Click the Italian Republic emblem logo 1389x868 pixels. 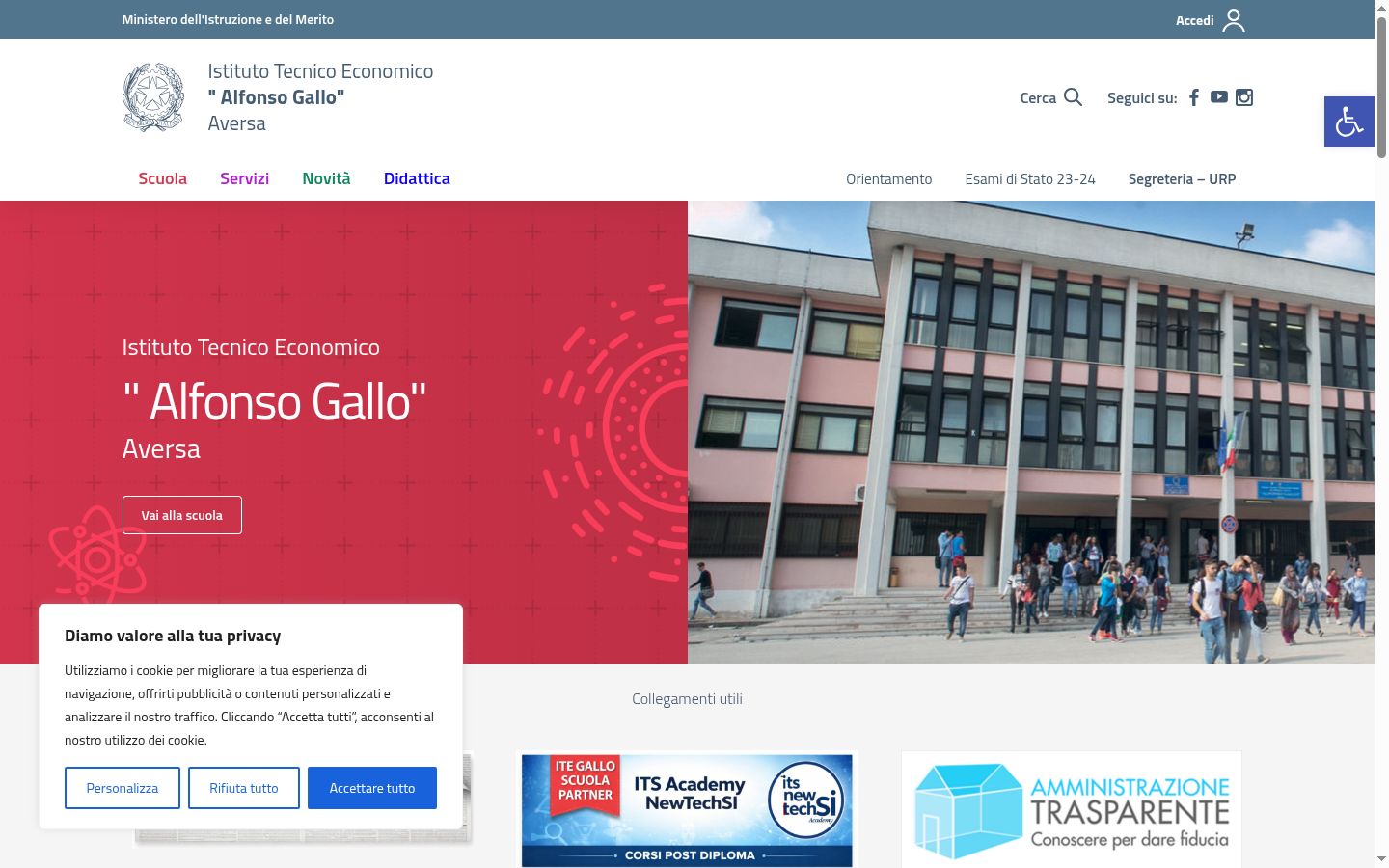point(153,97)
